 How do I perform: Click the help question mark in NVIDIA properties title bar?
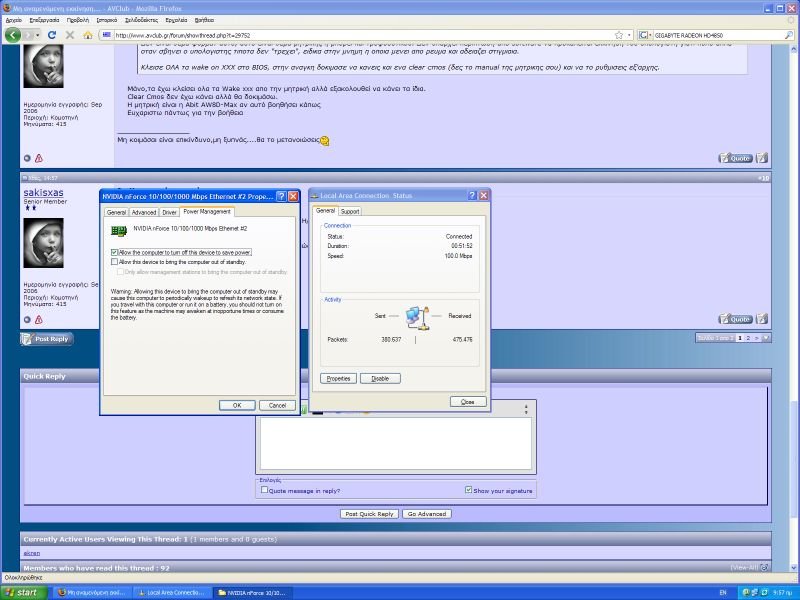[x=281, y=196]
